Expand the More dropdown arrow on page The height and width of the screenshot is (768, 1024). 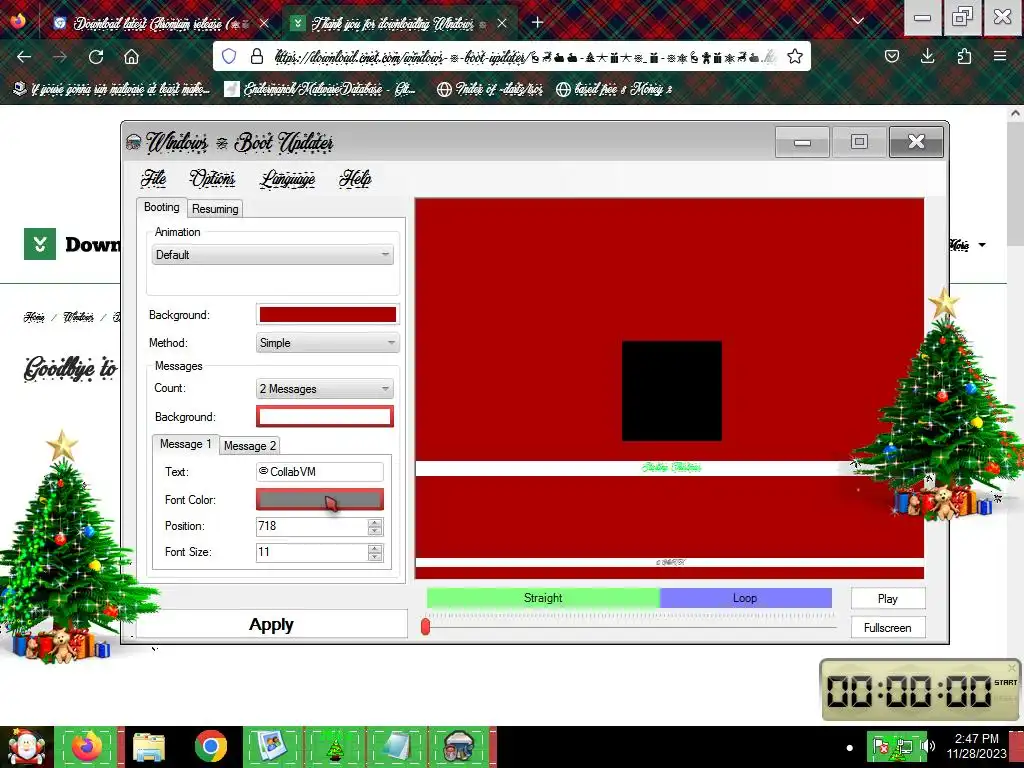(x=982, y=245)
